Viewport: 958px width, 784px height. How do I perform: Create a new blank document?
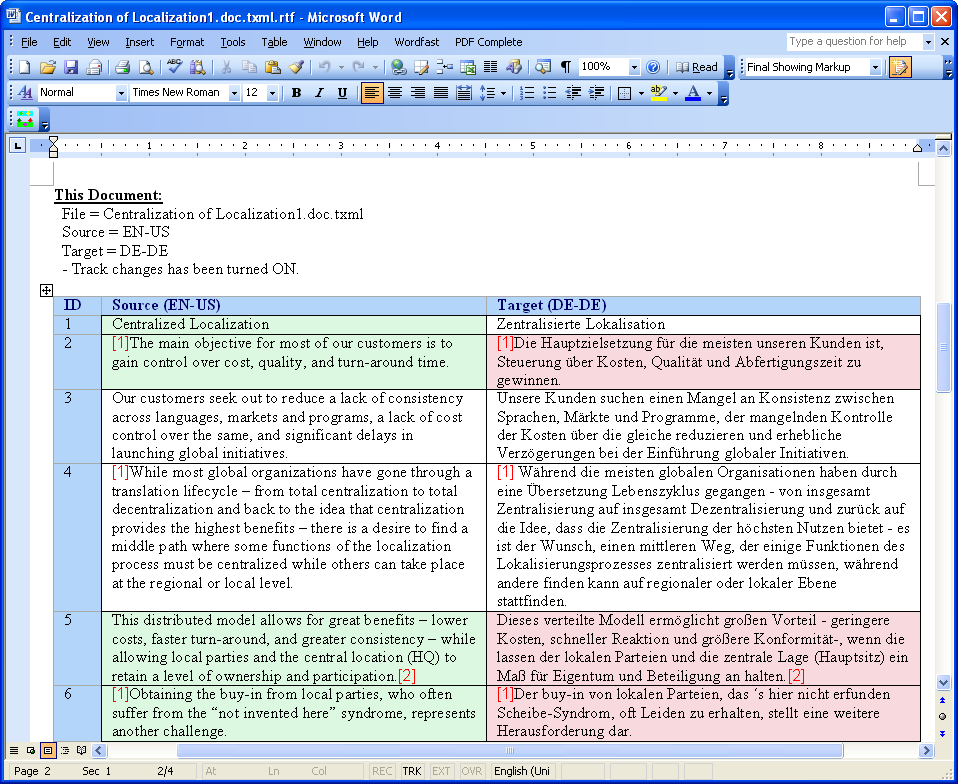coord(24,67)
